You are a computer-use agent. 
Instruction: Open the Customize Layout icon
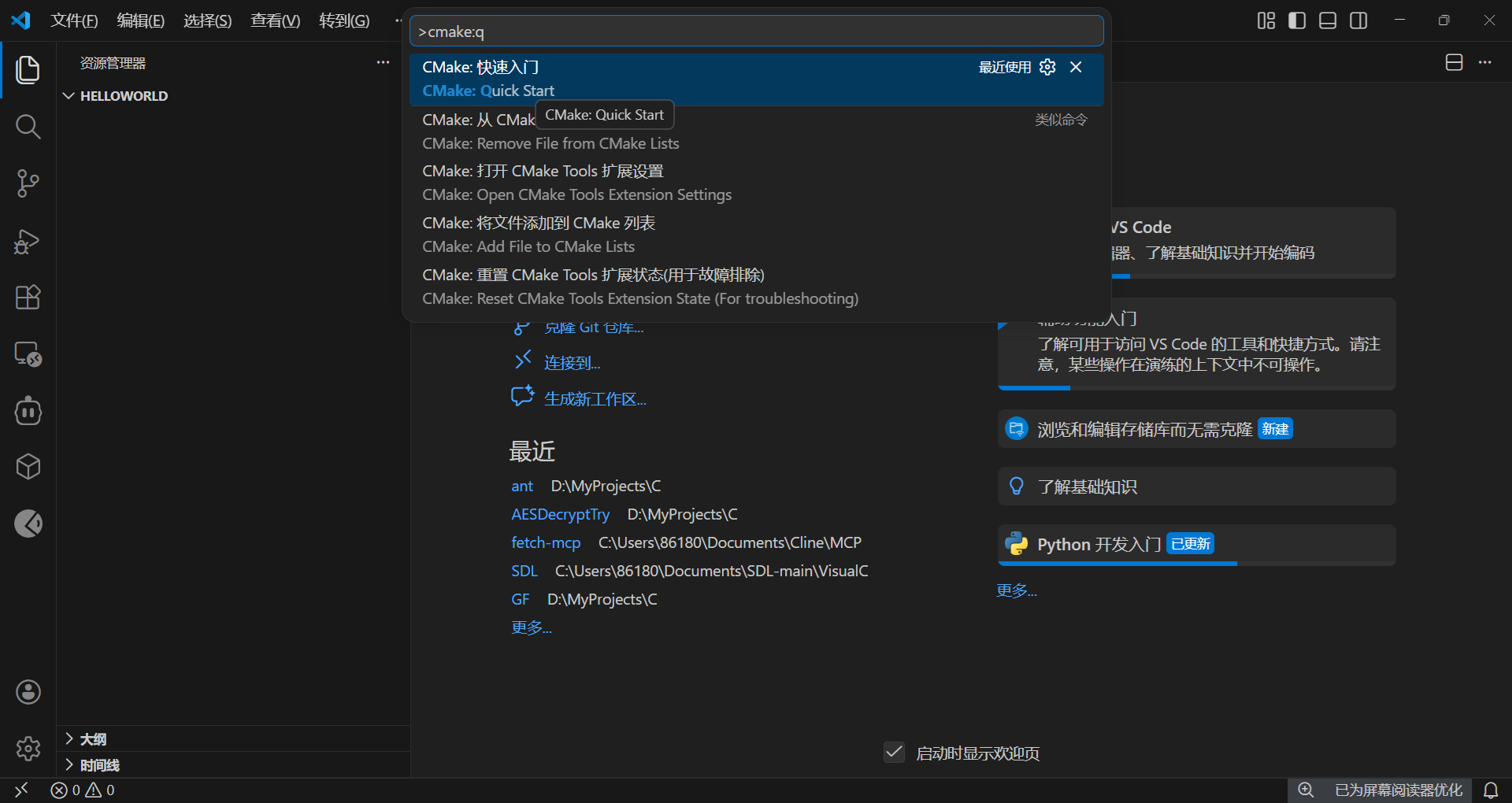[1266, 20]
